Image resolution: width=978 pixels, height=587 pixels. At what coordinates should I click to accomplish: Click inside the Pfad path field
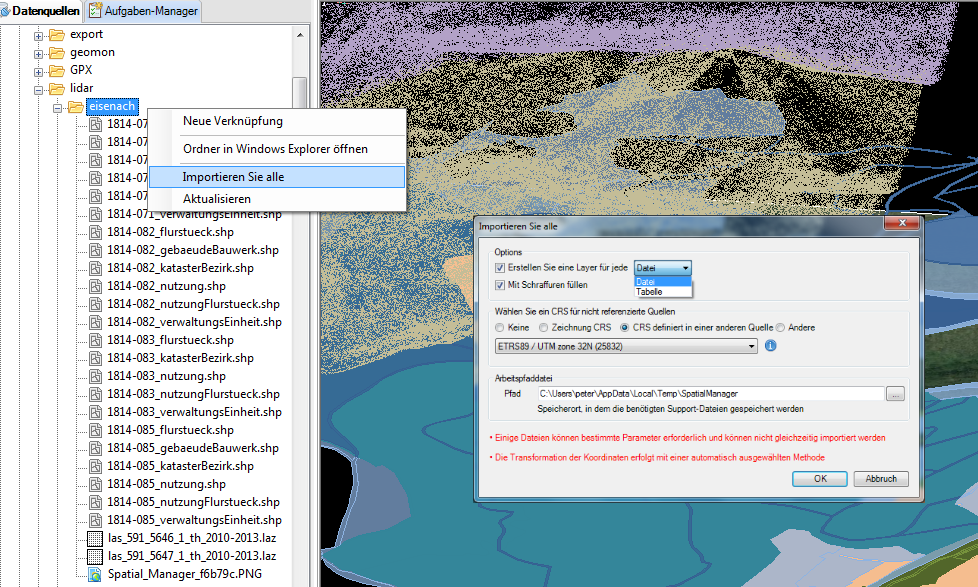click(700, 393)
